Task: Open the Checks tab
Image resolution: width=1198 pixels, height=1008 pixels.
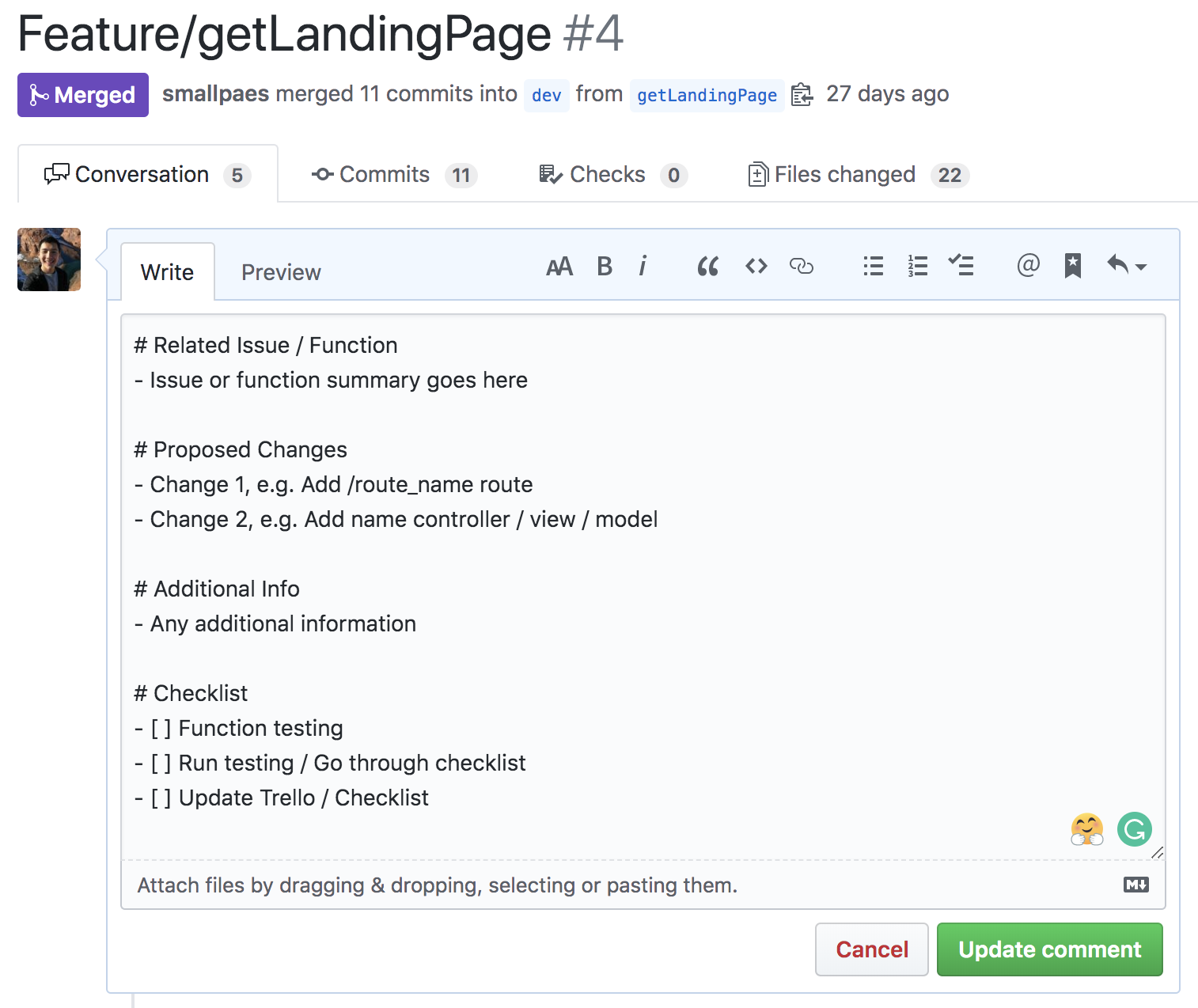Action: tap(612, 174)
